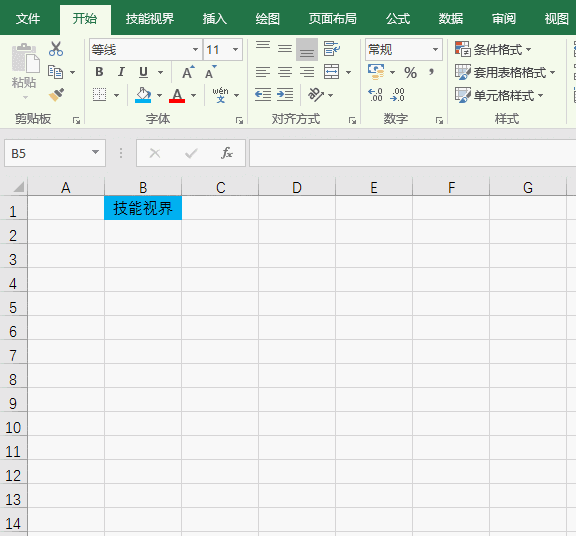This screenshot has height=536, width=576.
Task: Select cell B1 技能视界
Action: click(x=143, y=208)
